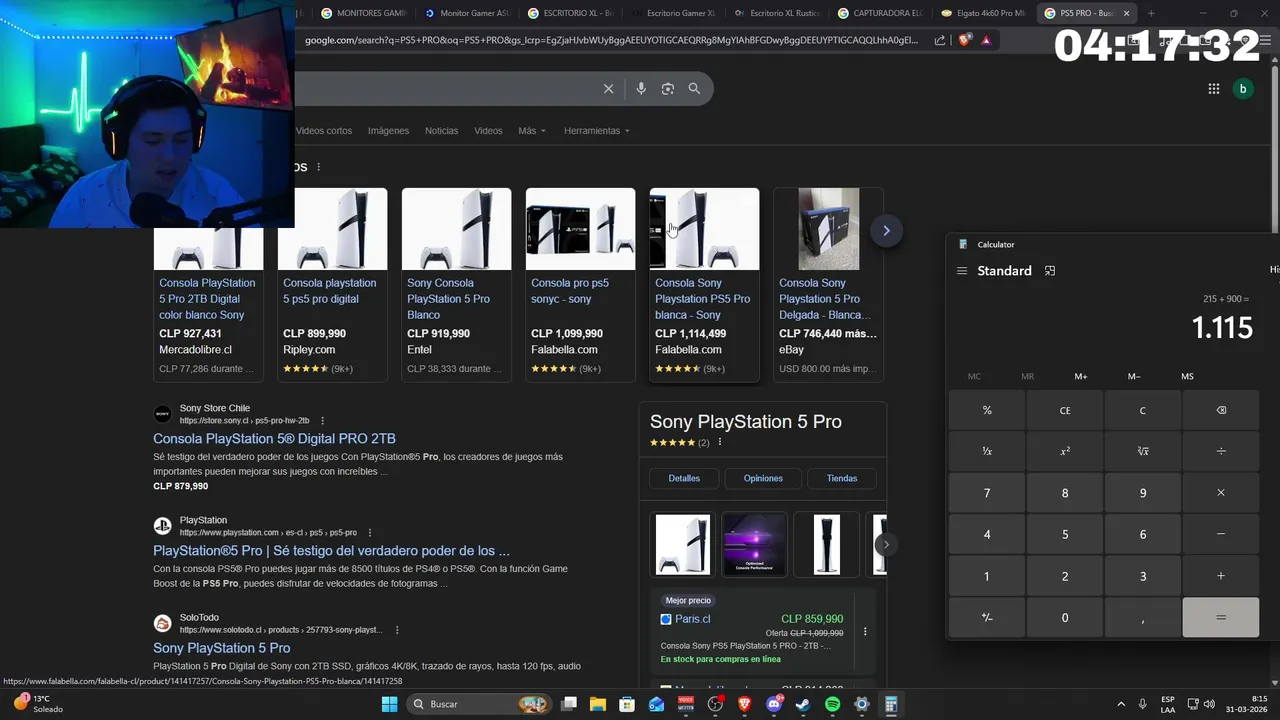The height and width of the screenshot is (720, 1280).
Task: Switch to Videos results
Action: point(488,131)
